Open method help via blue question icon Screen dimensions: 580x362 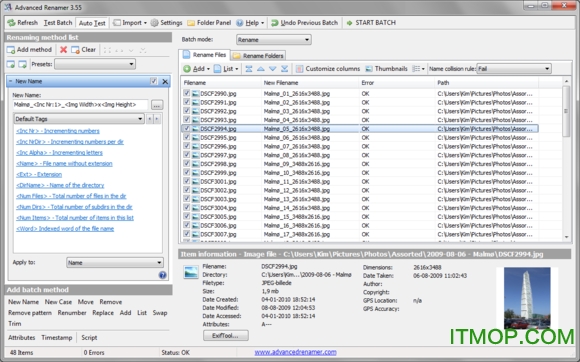[x=162, y=275]
